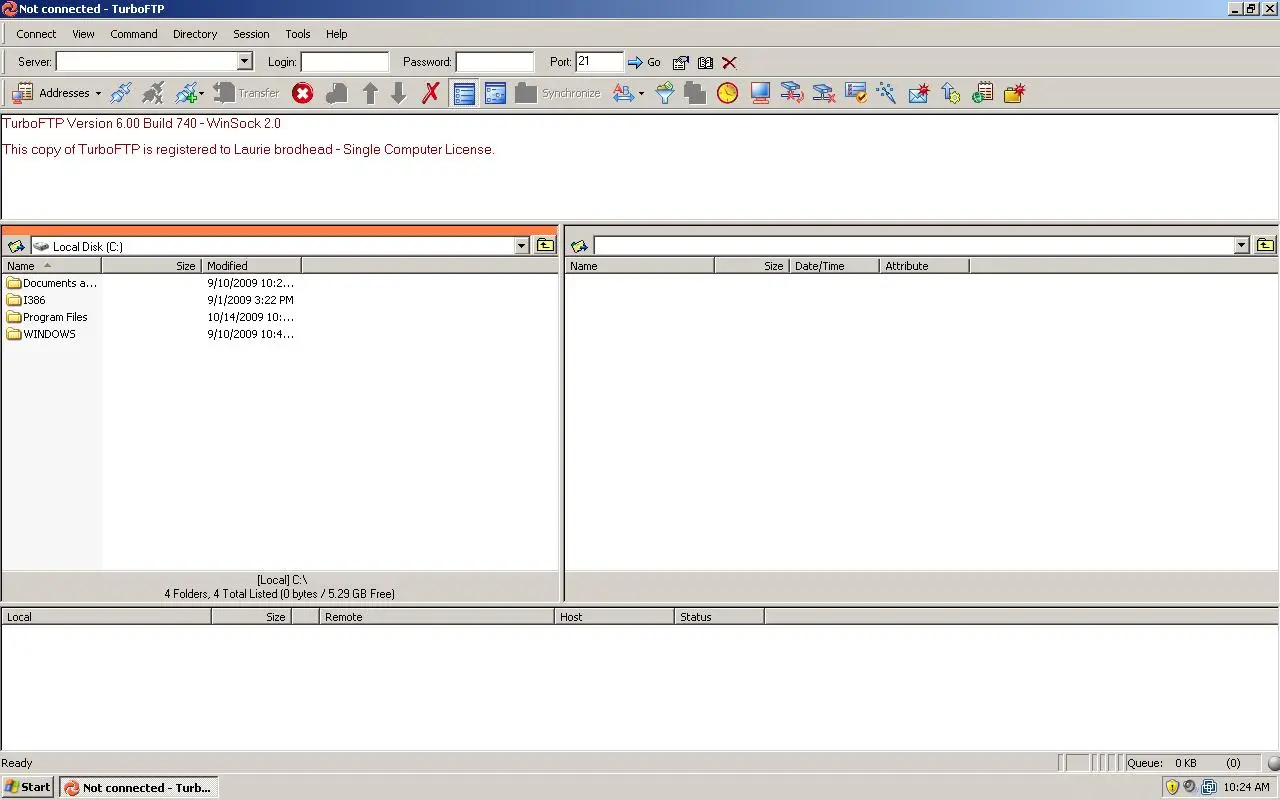Viewport: 1280px width, 800px height.
Task: Click the grayed Transfer button
Action: [x=247, y=93]
